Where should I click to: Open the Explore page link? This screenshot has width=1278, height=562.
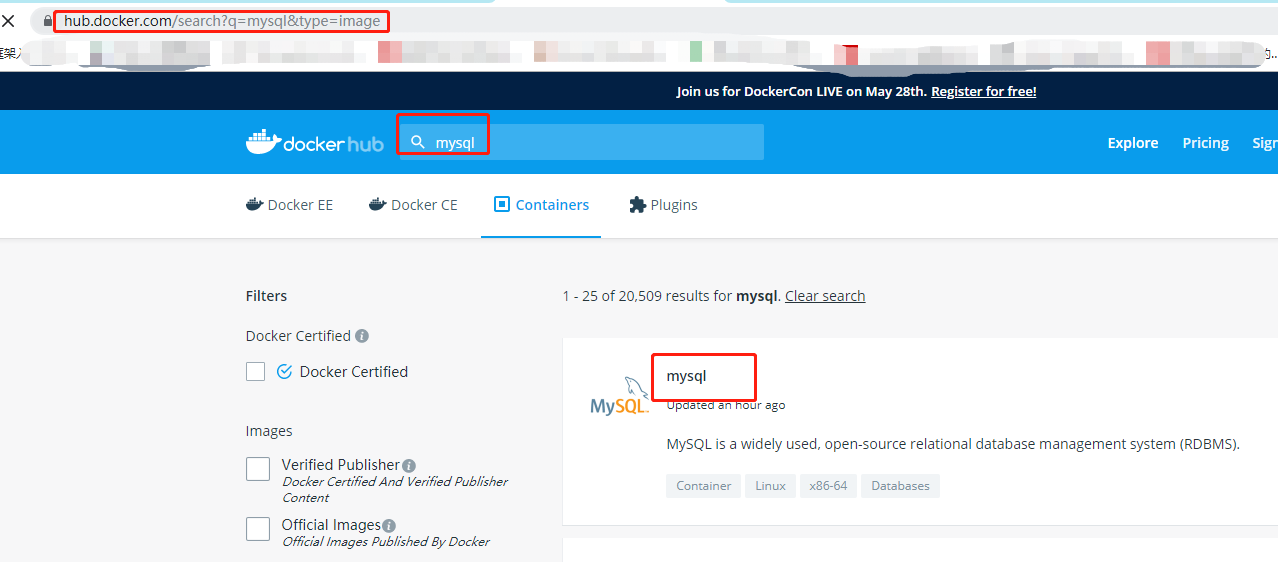pyautogui.click(x=1133, y=143)
